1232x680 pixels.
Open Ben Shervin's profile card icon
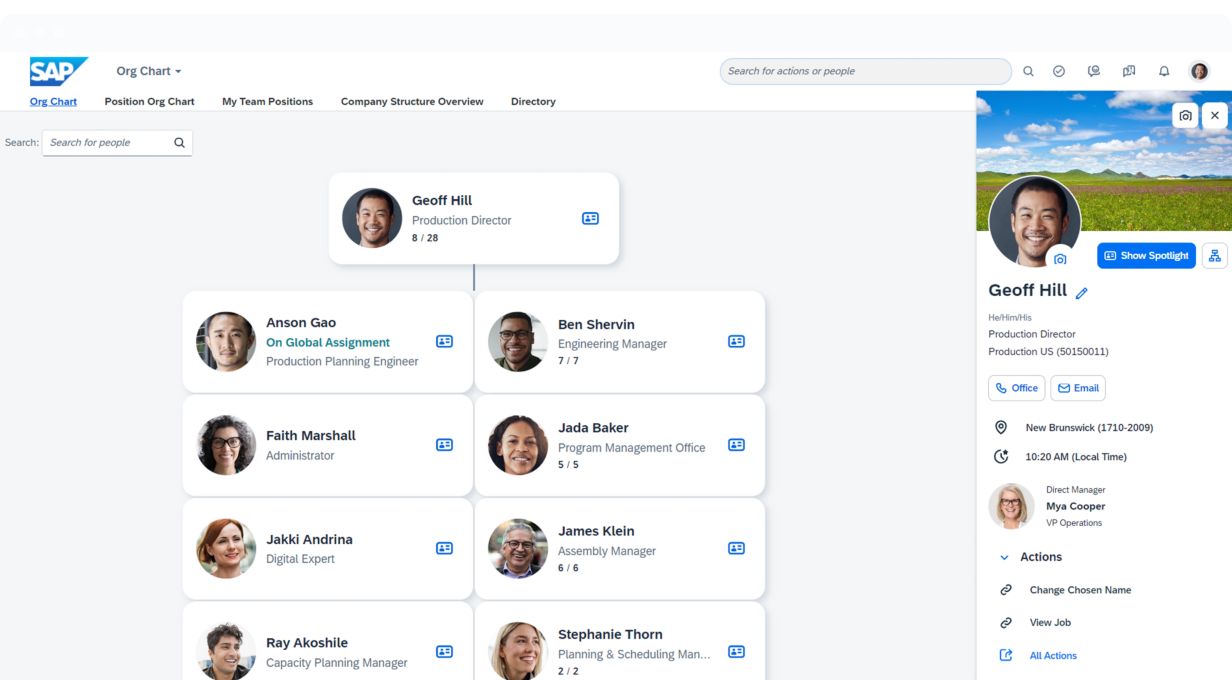tap(736, 341)
